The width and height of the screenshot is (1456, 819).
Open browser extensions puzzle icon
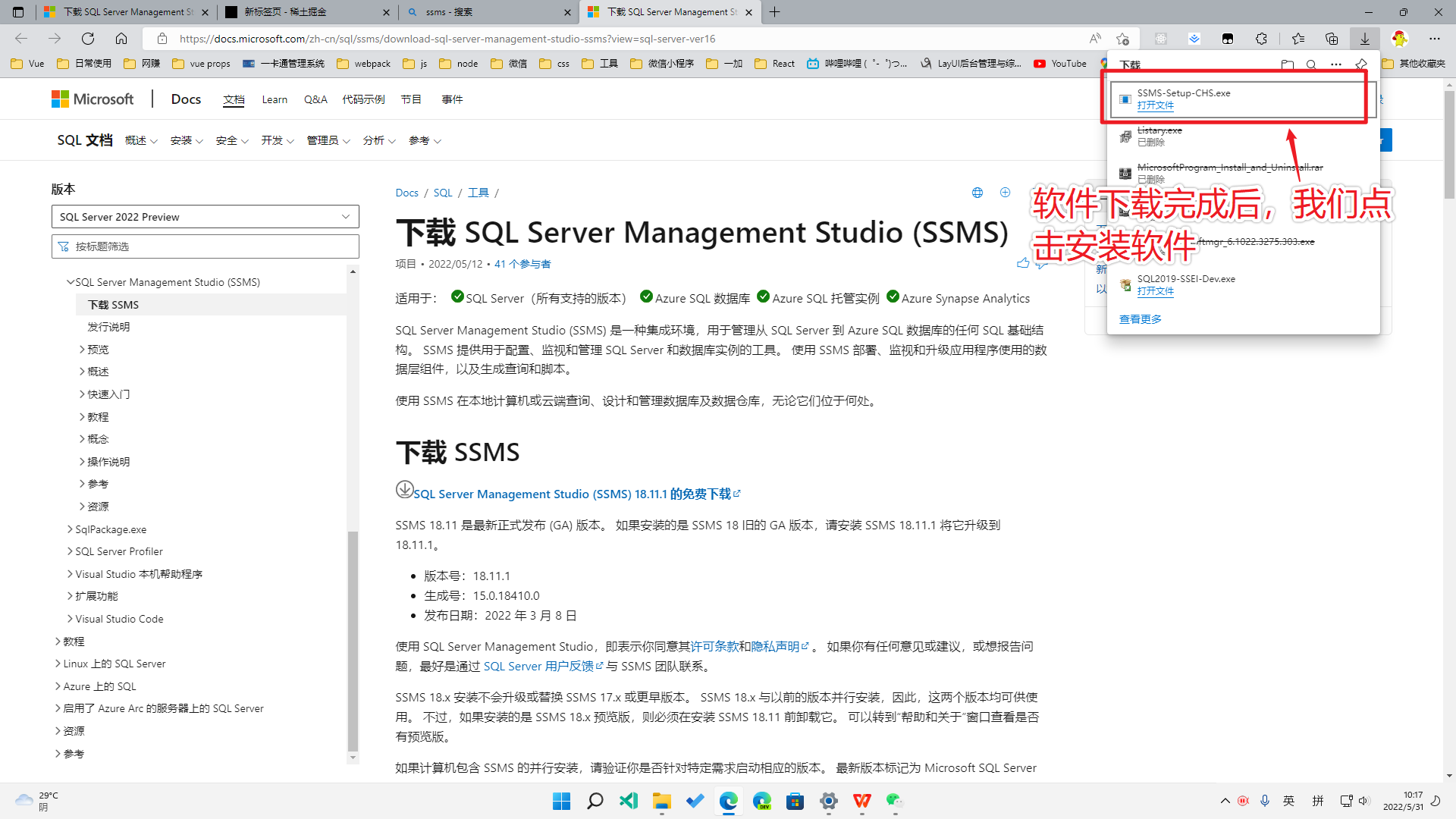coord(1261,39)
